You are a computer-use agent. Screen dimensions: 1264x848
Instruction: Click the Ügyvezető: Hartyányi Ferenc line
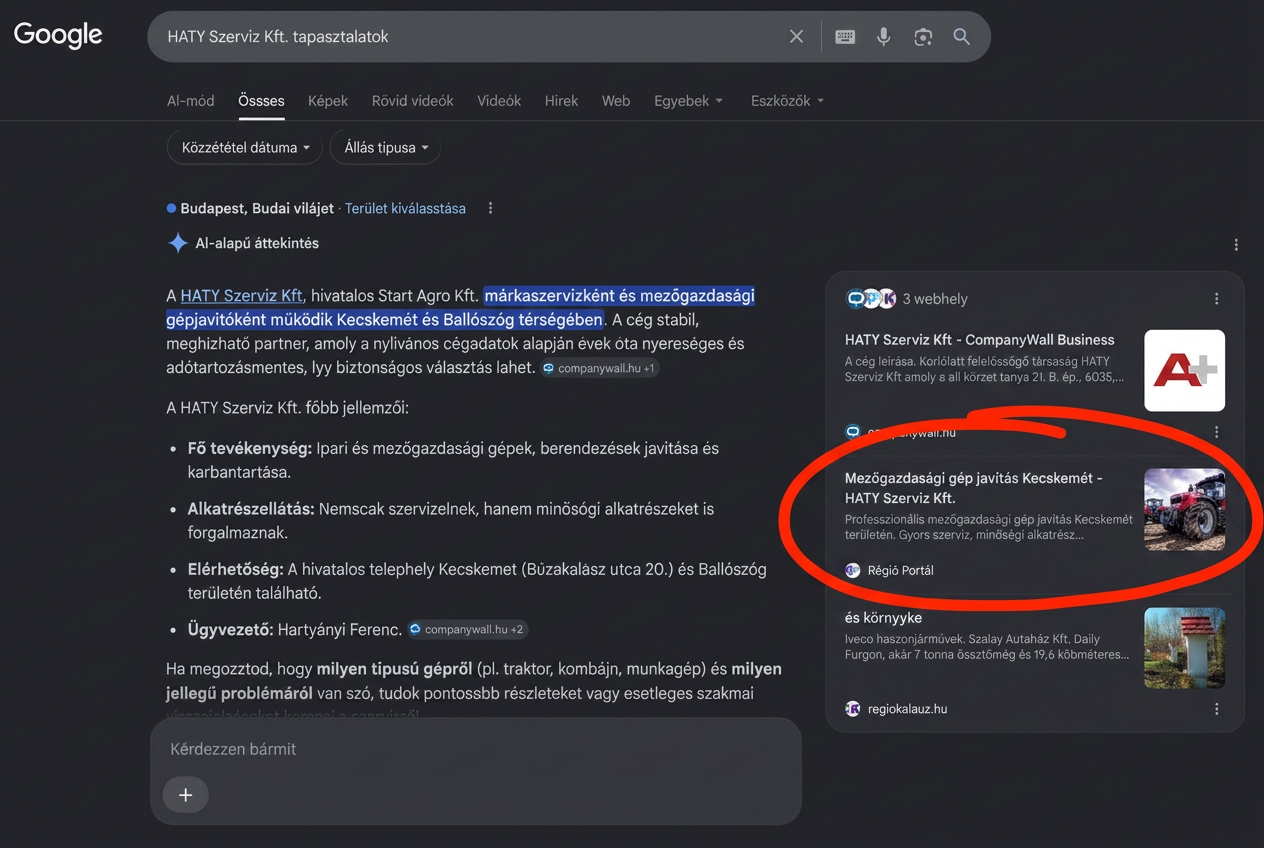(295, 630)
